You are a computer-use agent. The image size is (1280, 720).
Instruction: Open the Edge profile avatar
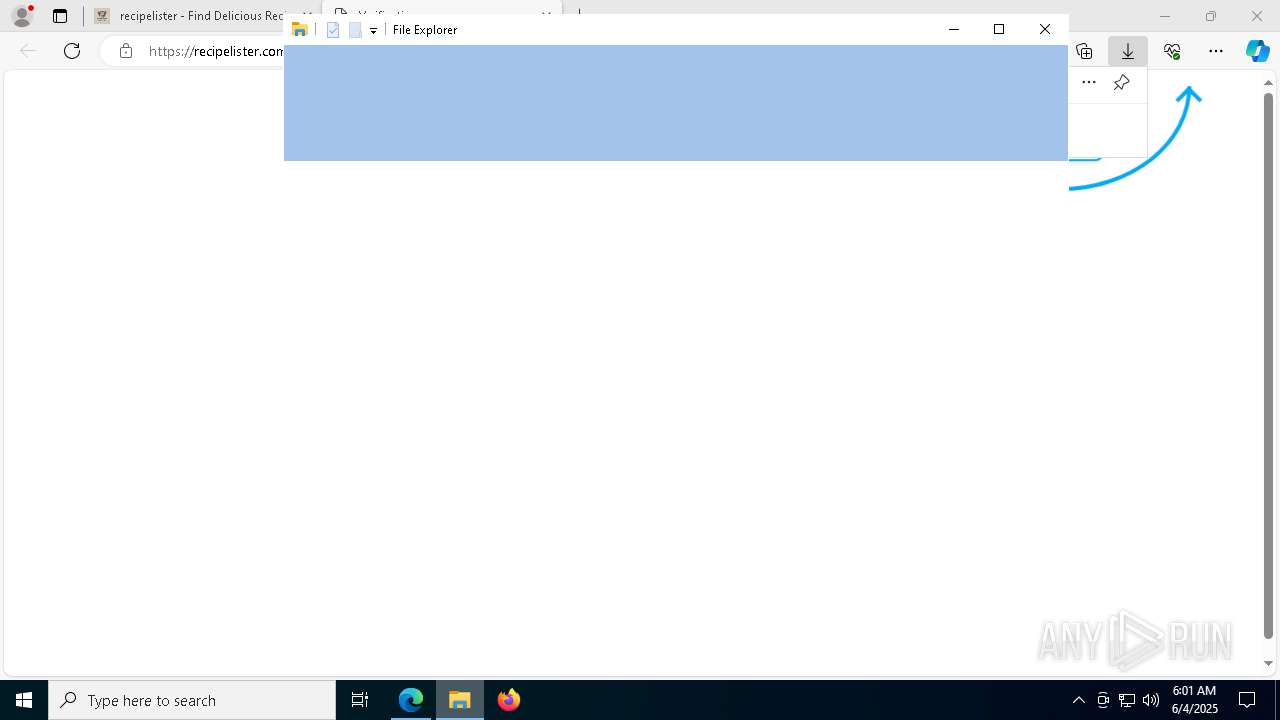point(22,16)
